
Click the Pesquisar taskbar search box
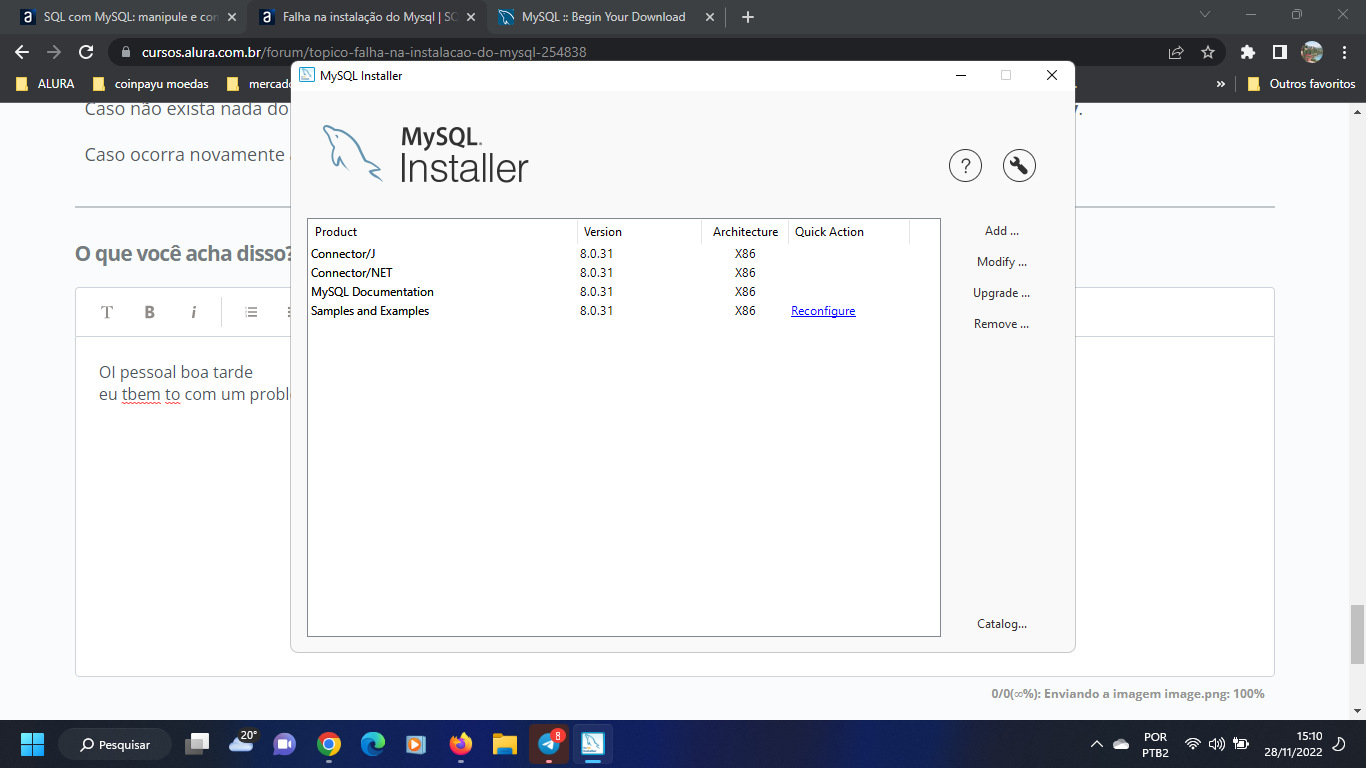(115, 744)
